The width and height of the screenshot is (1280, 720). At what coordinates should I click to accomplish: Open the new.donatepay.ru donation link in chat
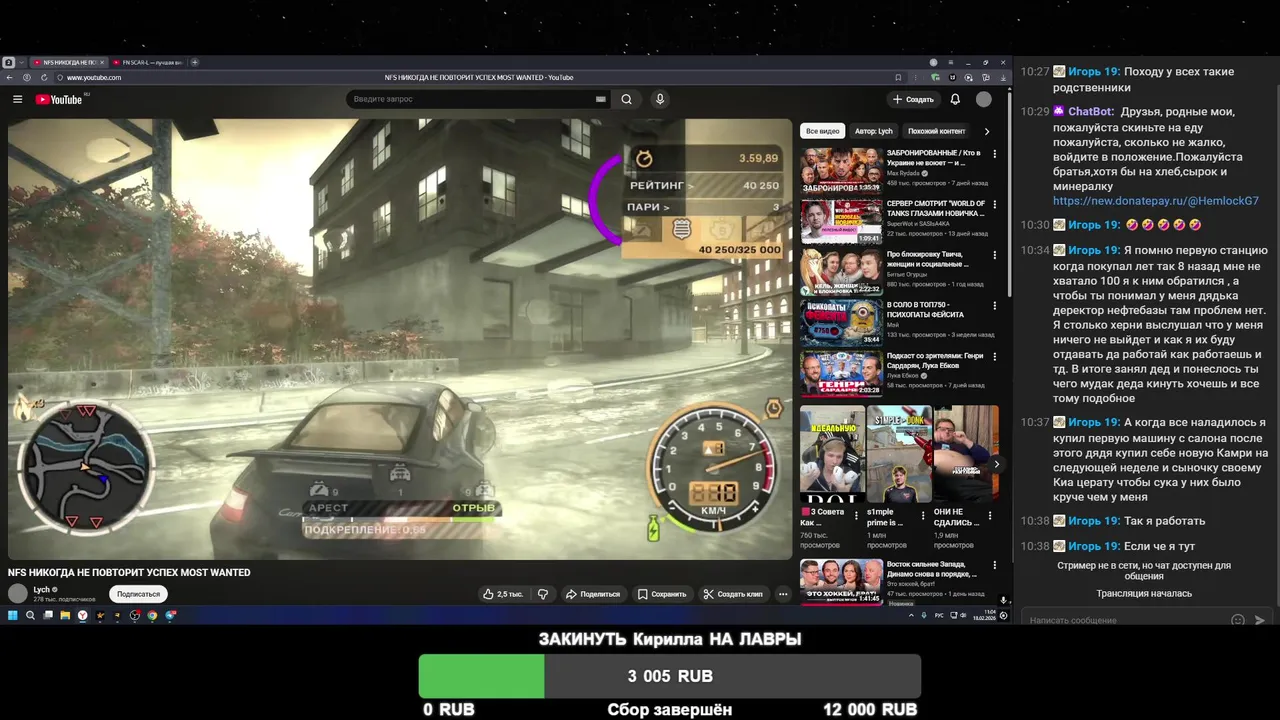coord(1156,201)
